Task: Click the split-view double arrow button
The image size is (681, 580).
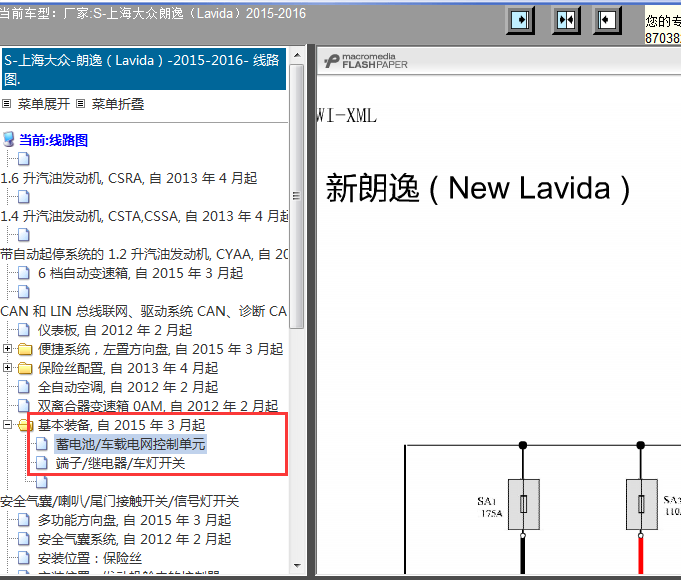Action: [x=566, y=20]
